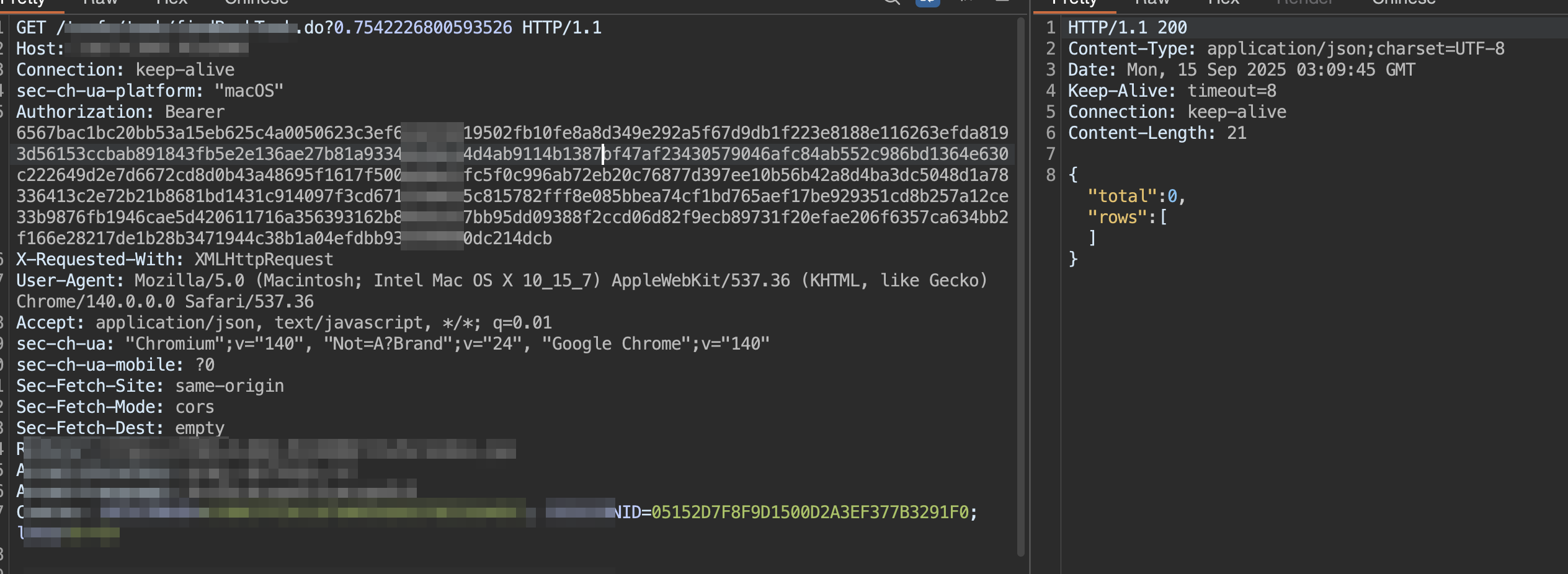
Task: Switch to request Raw tab
Action: [100, 2]
